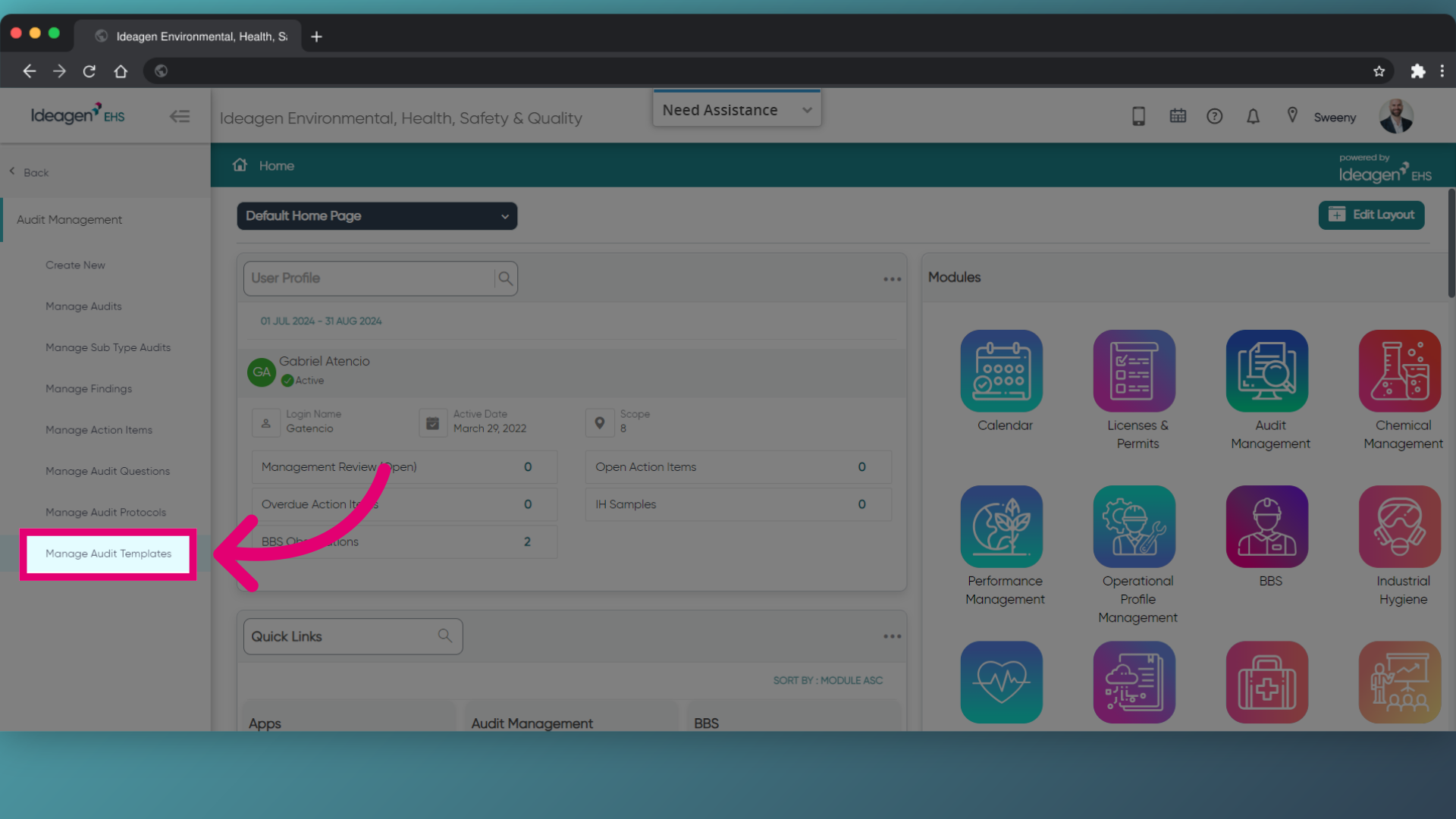Select the Chemical Management module icon

(1399, 372)
